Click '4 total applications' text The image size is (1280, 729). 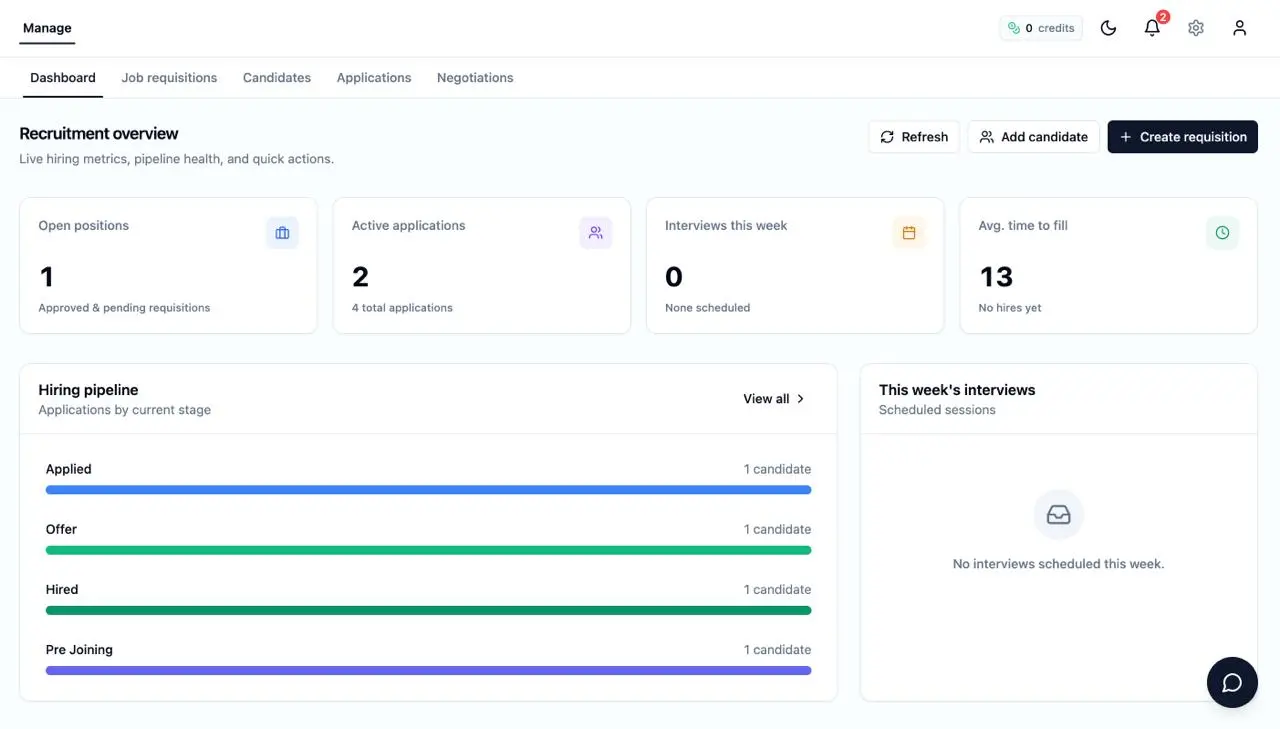pyautogui.click(x=402, y=308)
